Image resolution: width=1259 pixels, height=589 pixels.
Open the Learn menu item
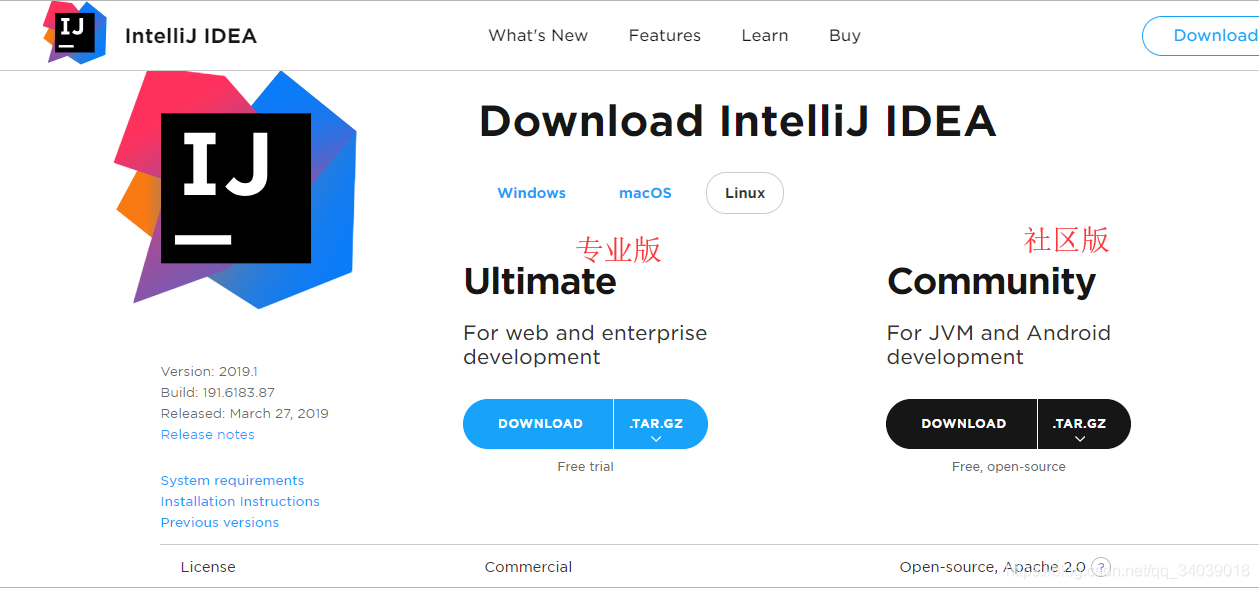point(765,36)
